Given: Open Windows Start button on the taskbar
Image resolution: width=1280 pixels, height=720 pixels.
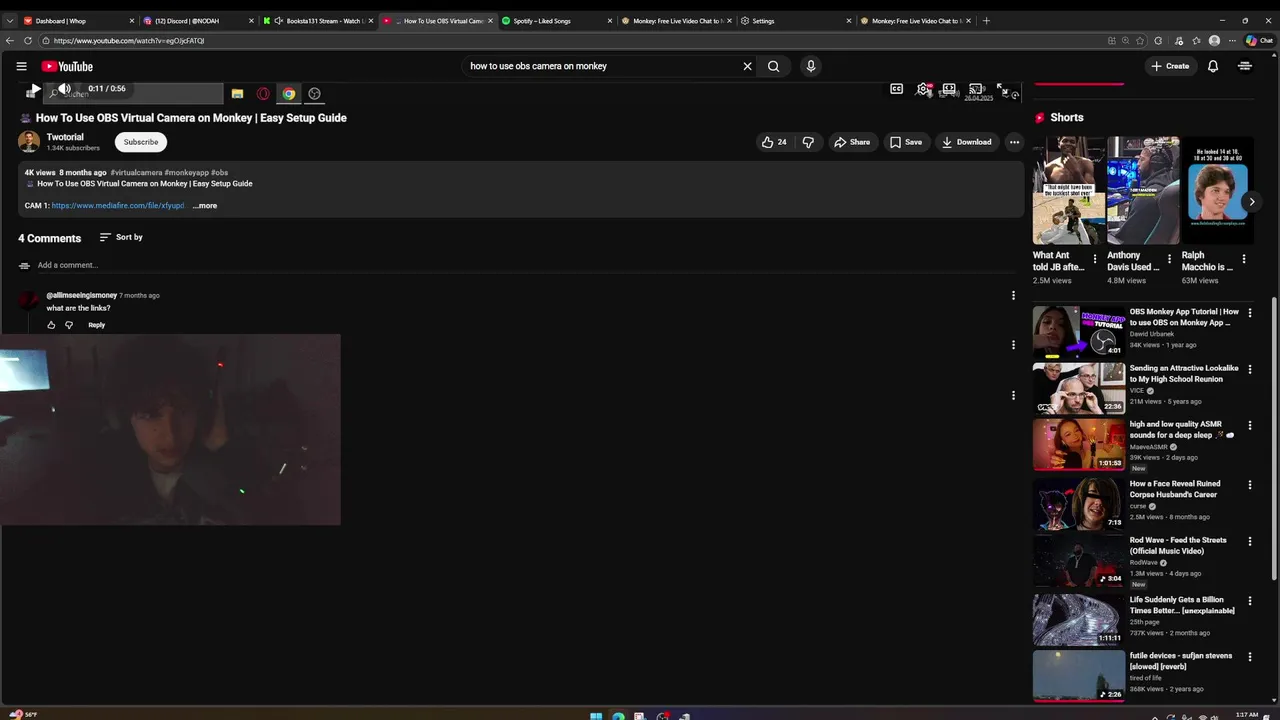Looking at the screenshot, I should pyautogui.click(x=596, y=715).
